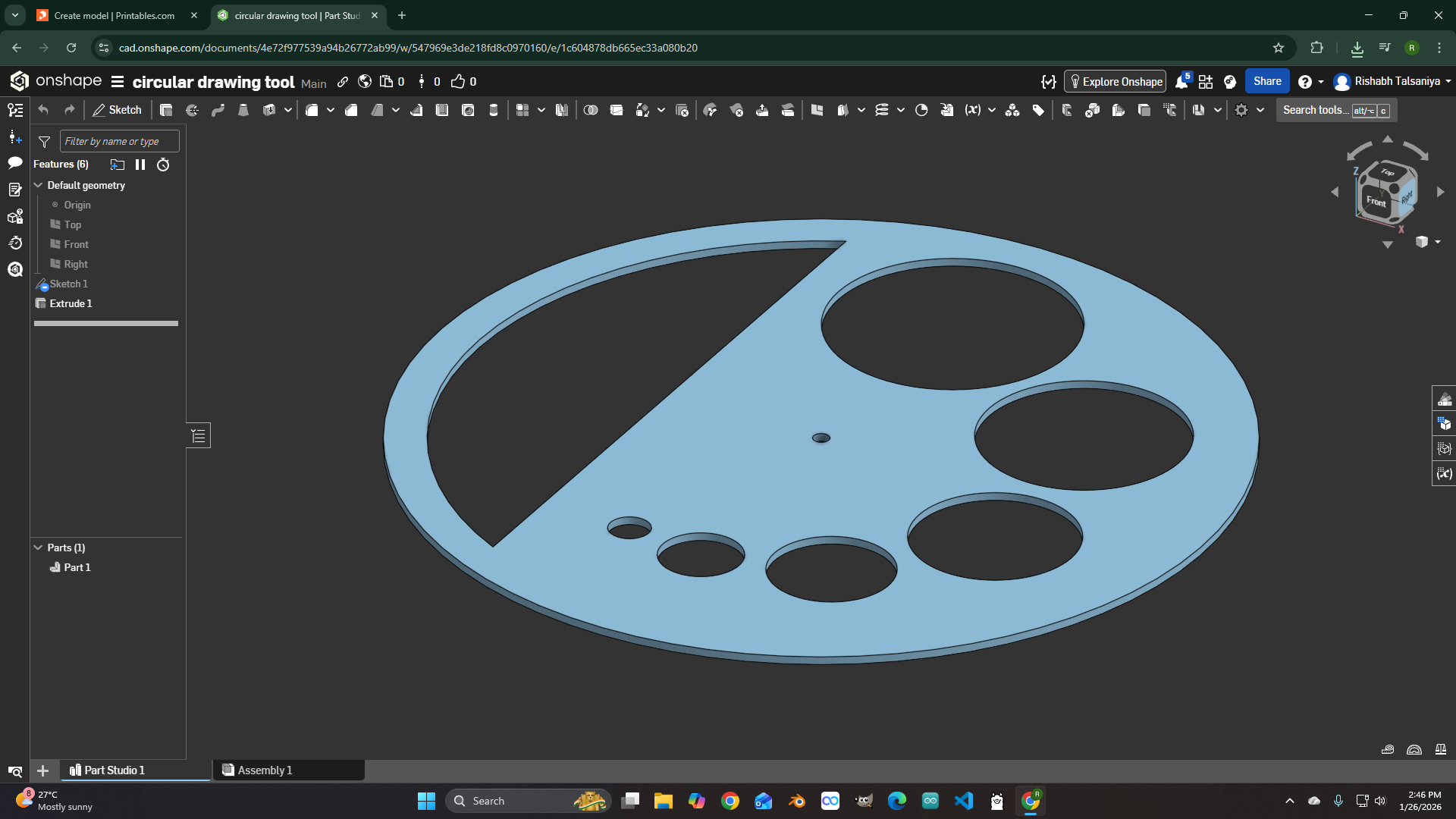Click the Undo arrow
This screenshot has width=1456, height=819.
tap(43, 110)
